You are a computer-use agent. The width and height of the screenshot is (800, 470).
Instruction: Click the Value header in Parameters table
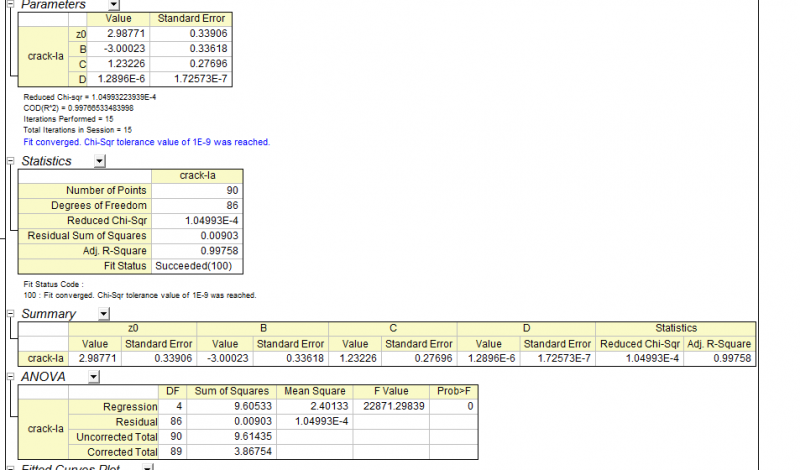(118, 19)
